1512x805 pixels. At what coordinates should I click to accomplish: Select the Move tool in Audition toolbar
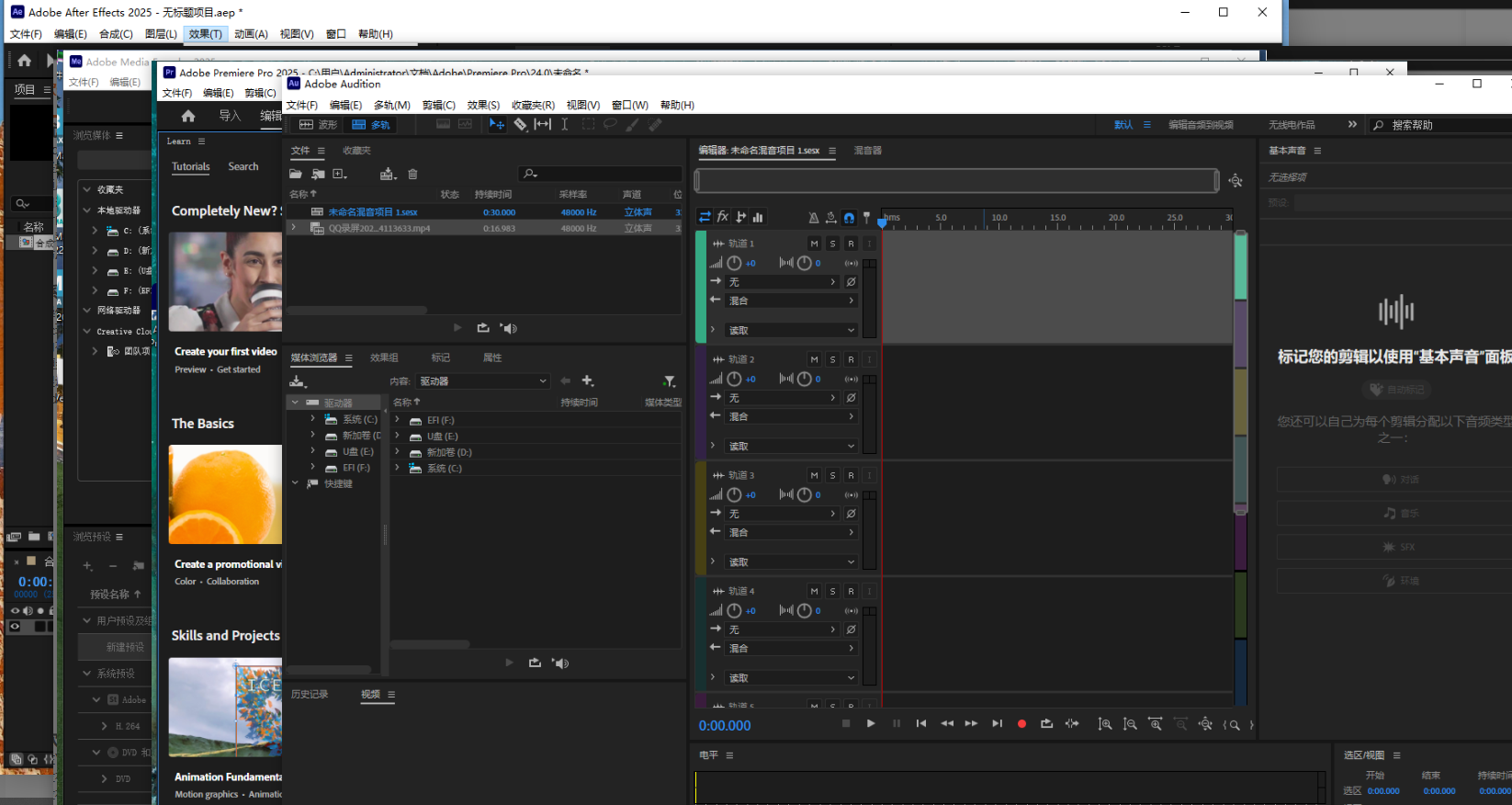pyautogui.click(x=497, y=124)
